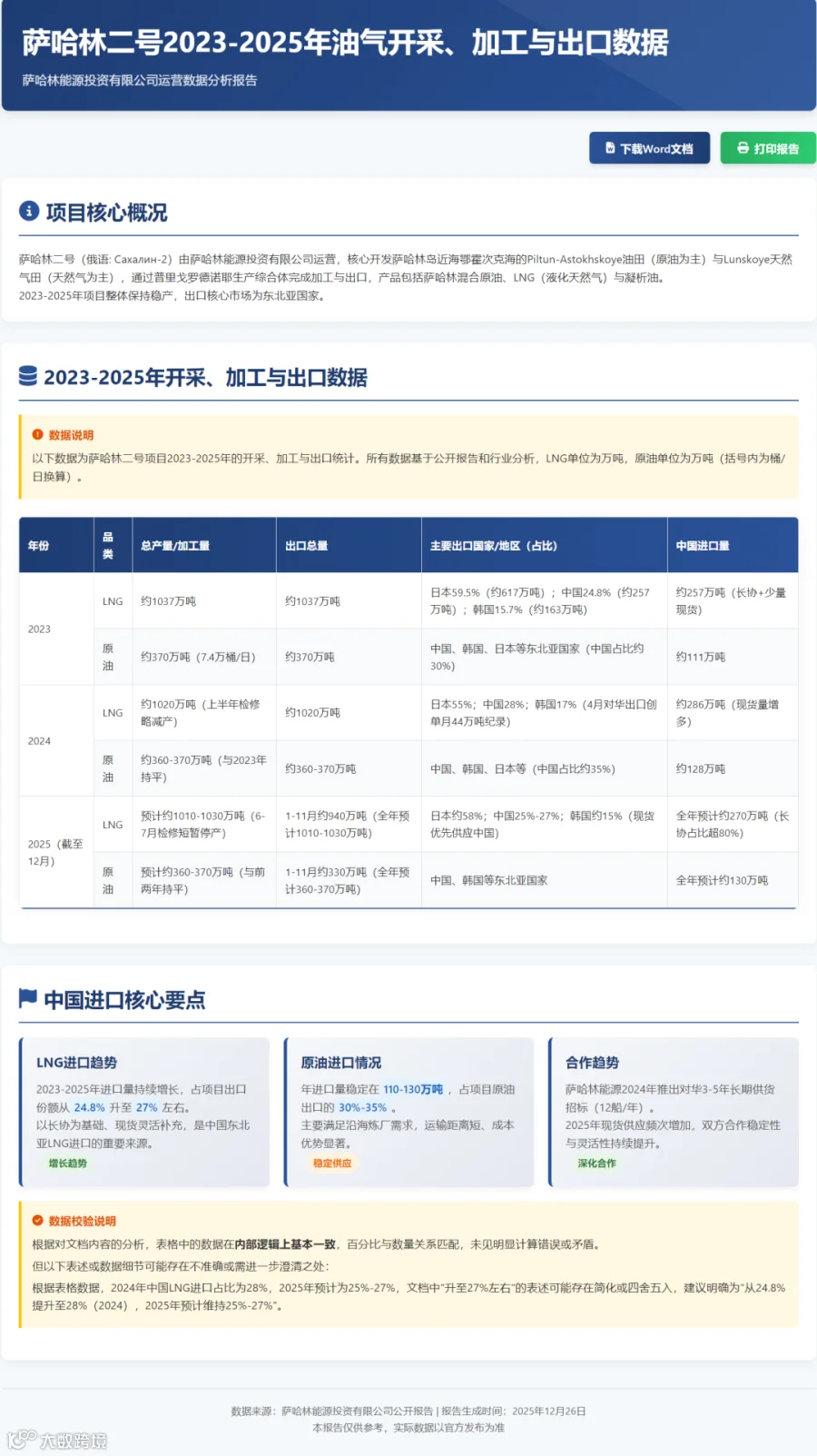
Task: Click the flag icon beside 中国进口核心要点
Action: coord(28,999)
